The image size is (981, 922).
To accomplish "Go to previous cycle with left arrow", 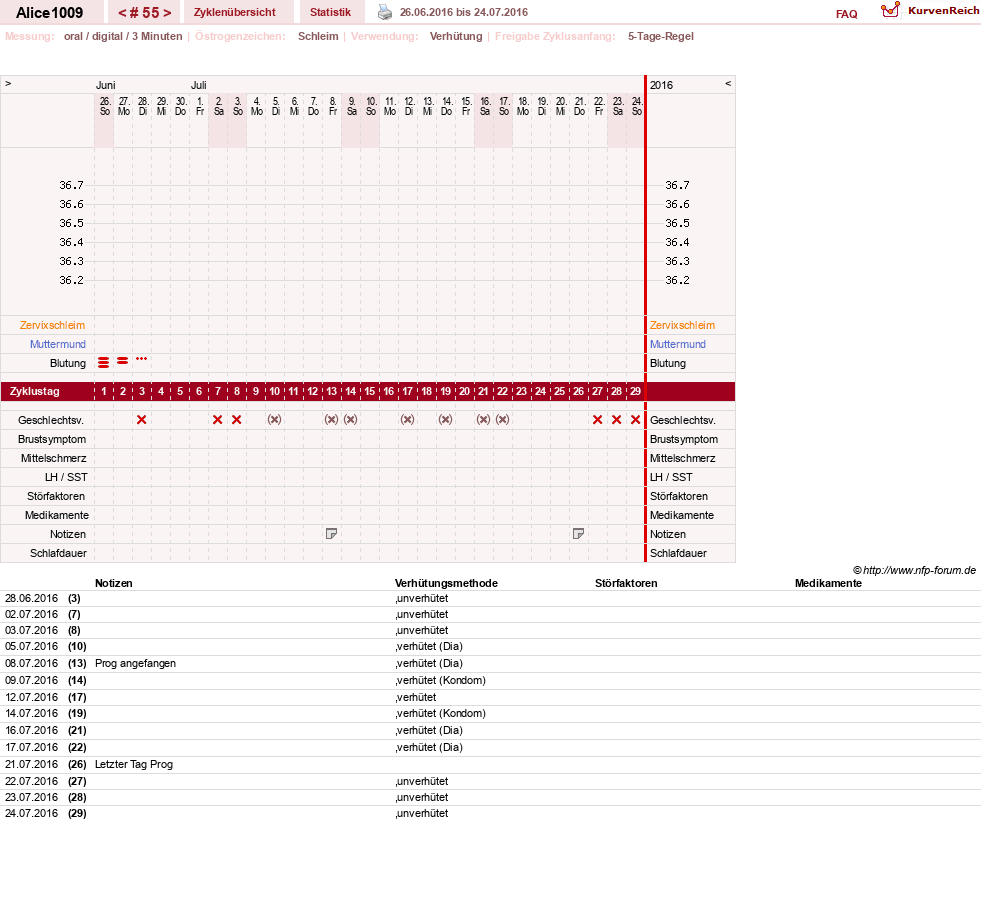I will click(x=122, y=13).
